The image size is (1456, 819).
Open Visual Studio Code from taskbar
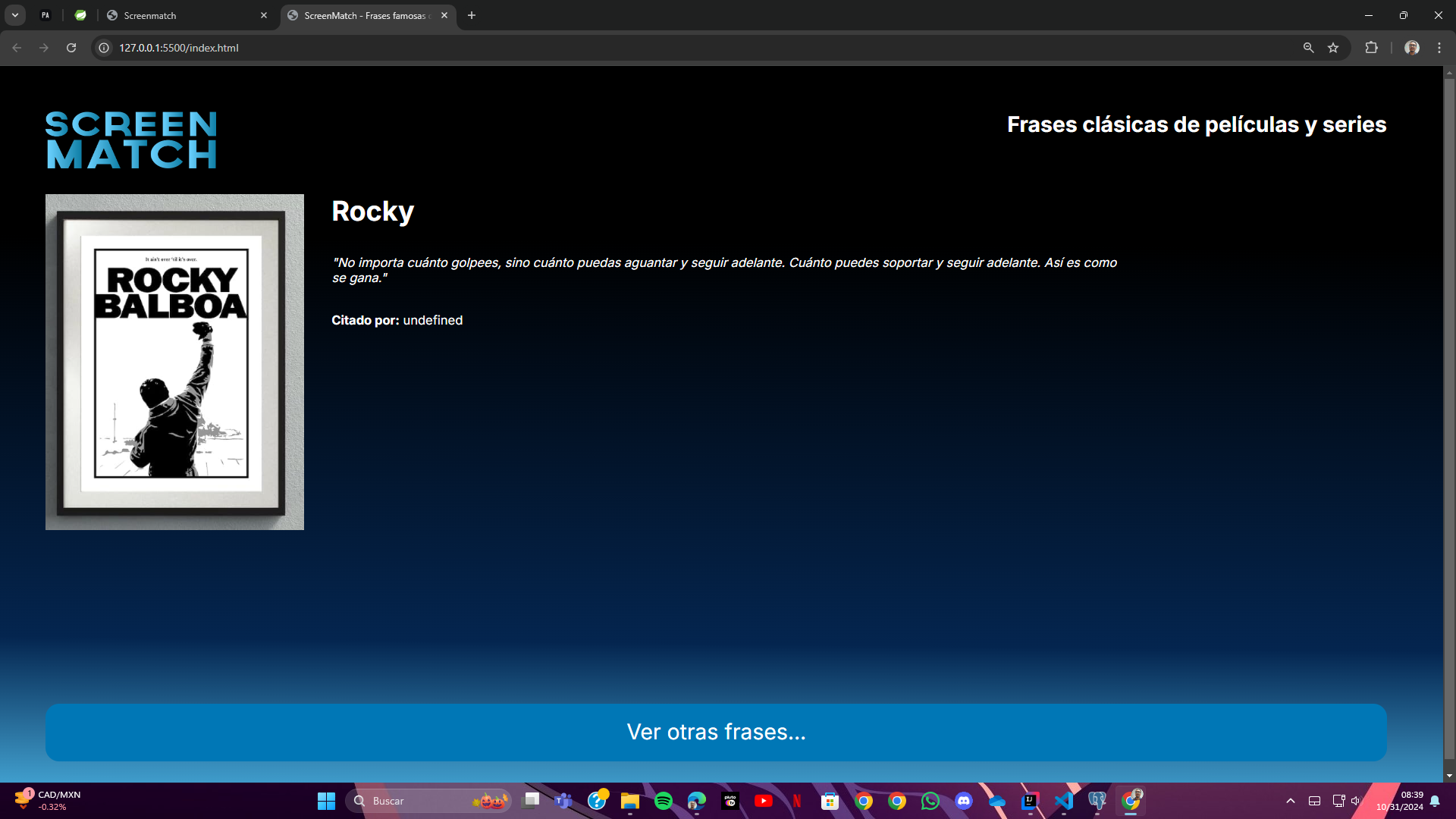pos(1064,801)
